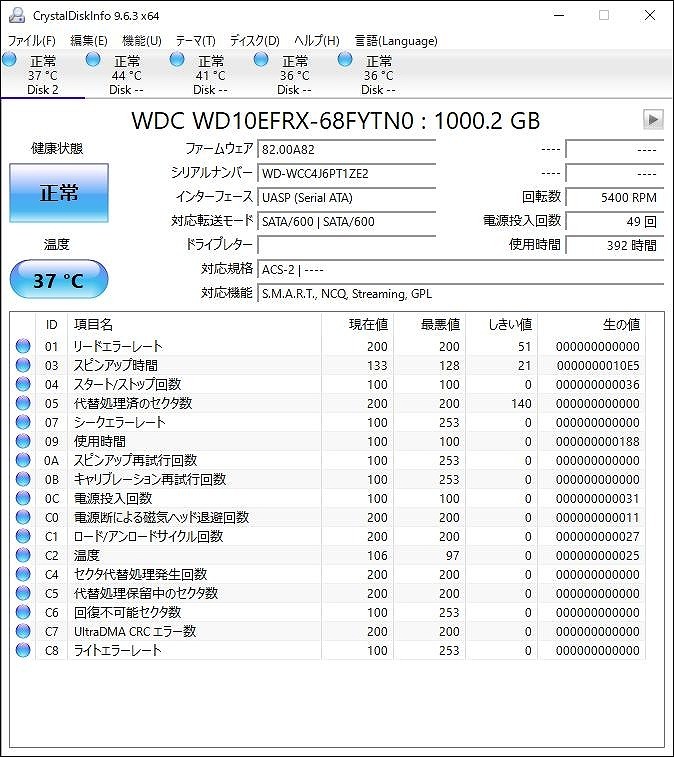Click the 対応機能 field S.M.A.R.T., NCQ
This screenshot has height=757, width=674.
461,294
